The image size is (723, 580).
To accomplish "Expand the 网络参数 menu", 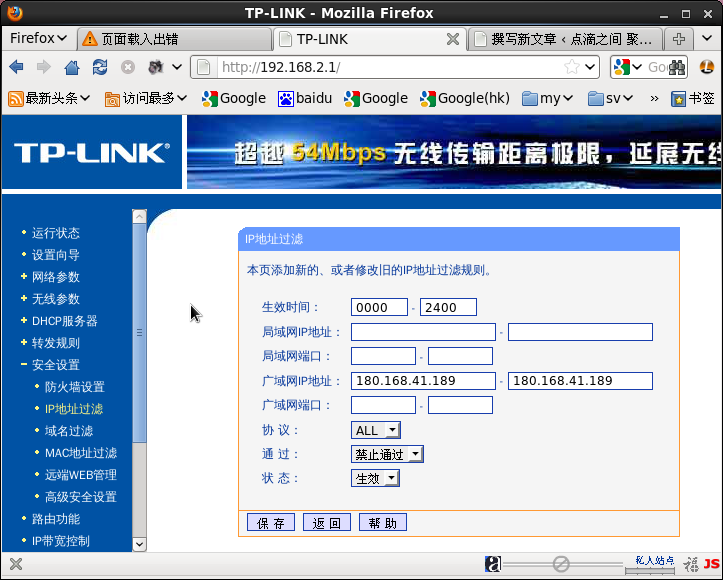I will point(56,277).
